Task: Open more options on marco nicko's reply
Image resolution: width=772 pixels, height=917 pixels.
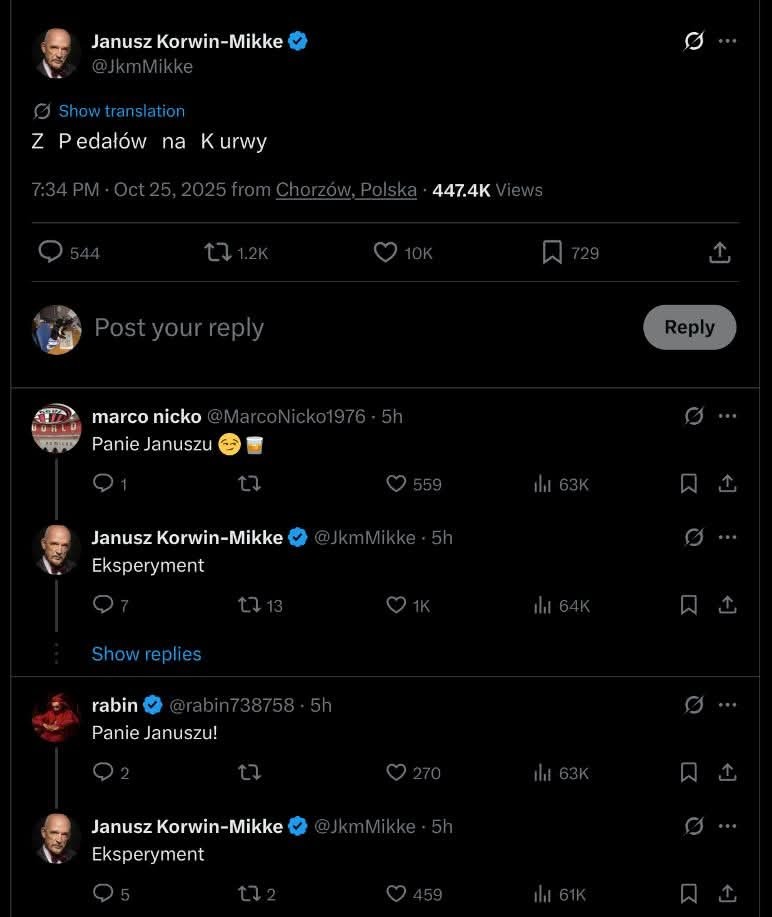Action: (728, 416)
